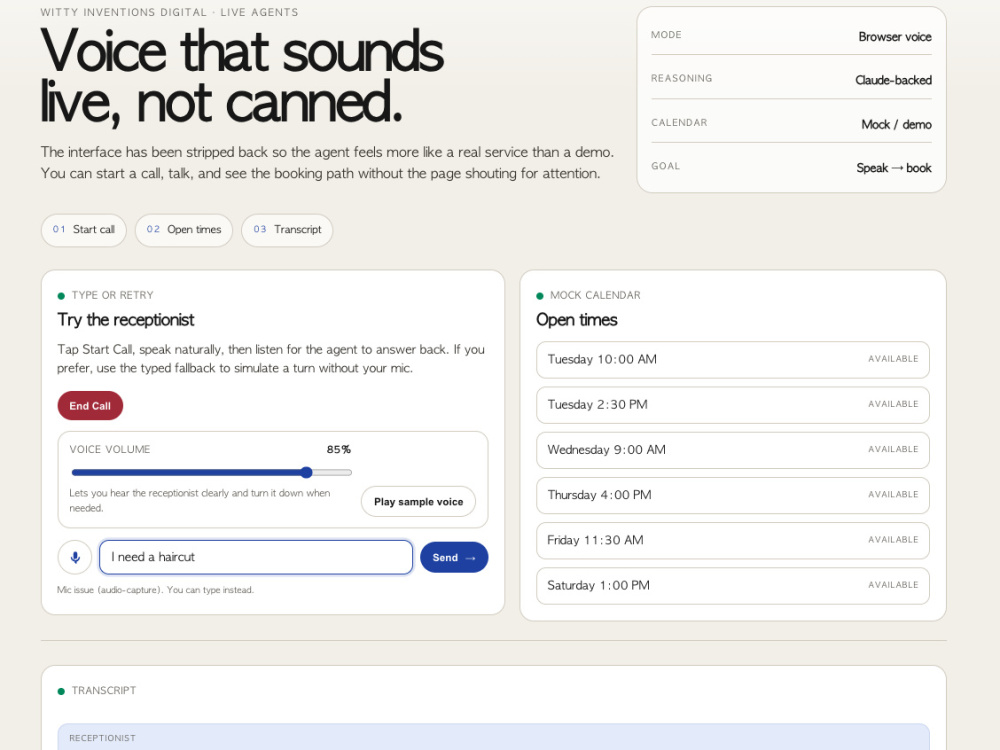Click the 'Mic issue (audio-capture)' notice
This screenshot has height=750, width=1000.
point(156,590)
